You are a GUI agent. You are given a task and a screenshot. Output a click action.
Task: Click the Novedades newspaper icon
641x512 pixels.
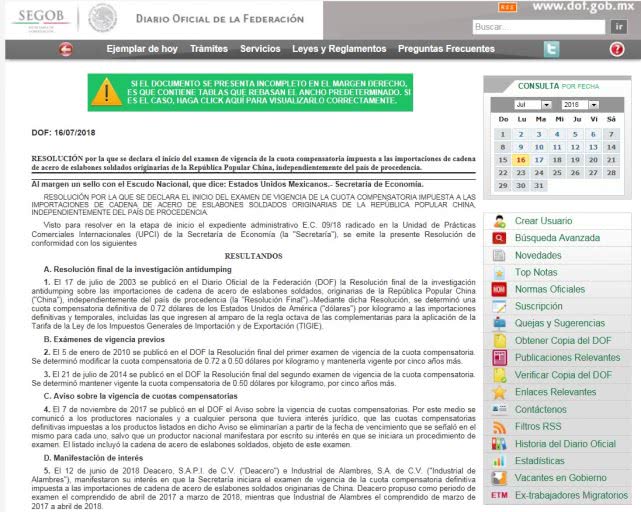pyautogui.click(x=499, y=255)
